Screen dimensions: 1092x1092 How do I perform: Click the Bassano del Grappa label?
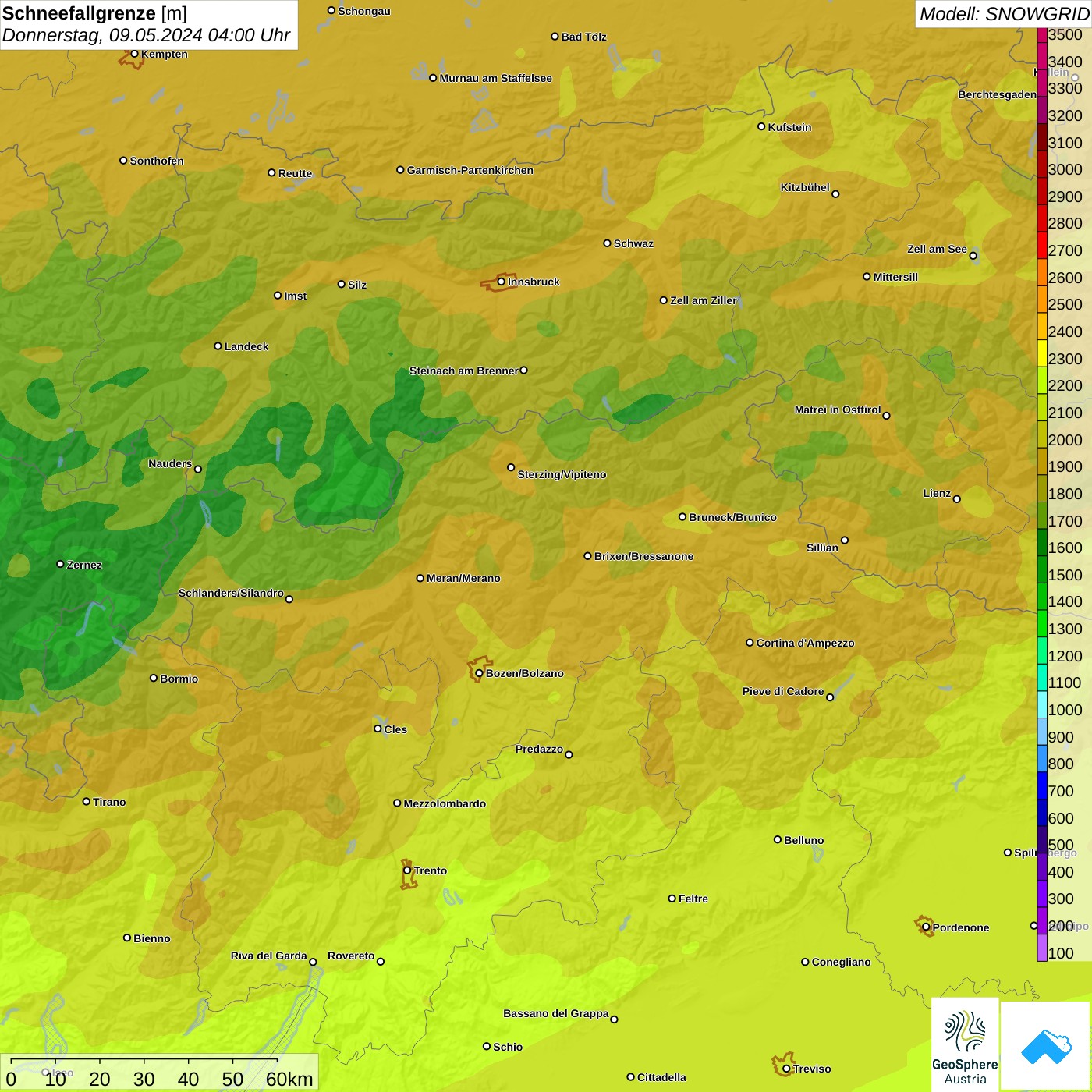(x=556, y=1013)
